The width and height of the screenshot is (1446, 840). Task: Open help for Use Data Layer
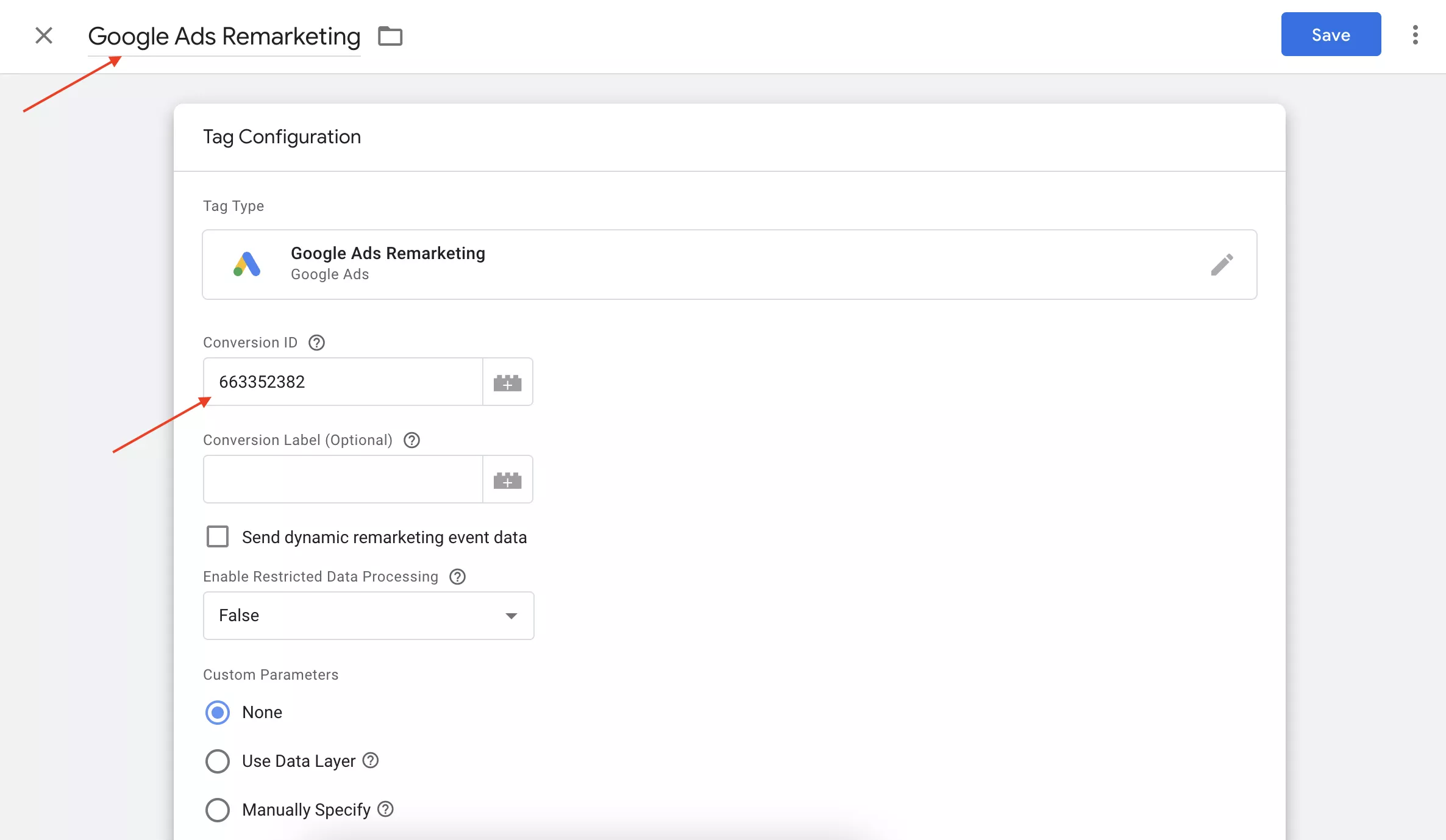371,760
